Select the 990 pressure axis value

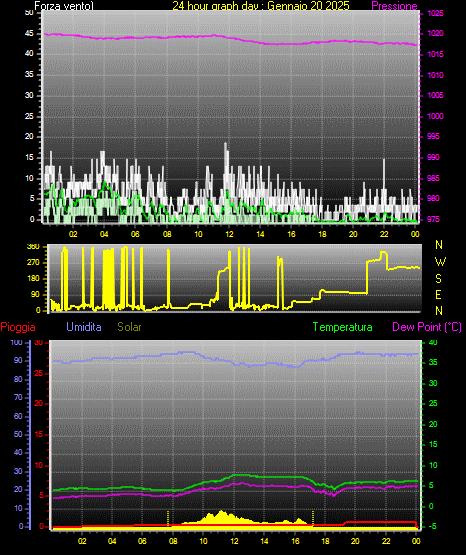(x=433, y=157)
